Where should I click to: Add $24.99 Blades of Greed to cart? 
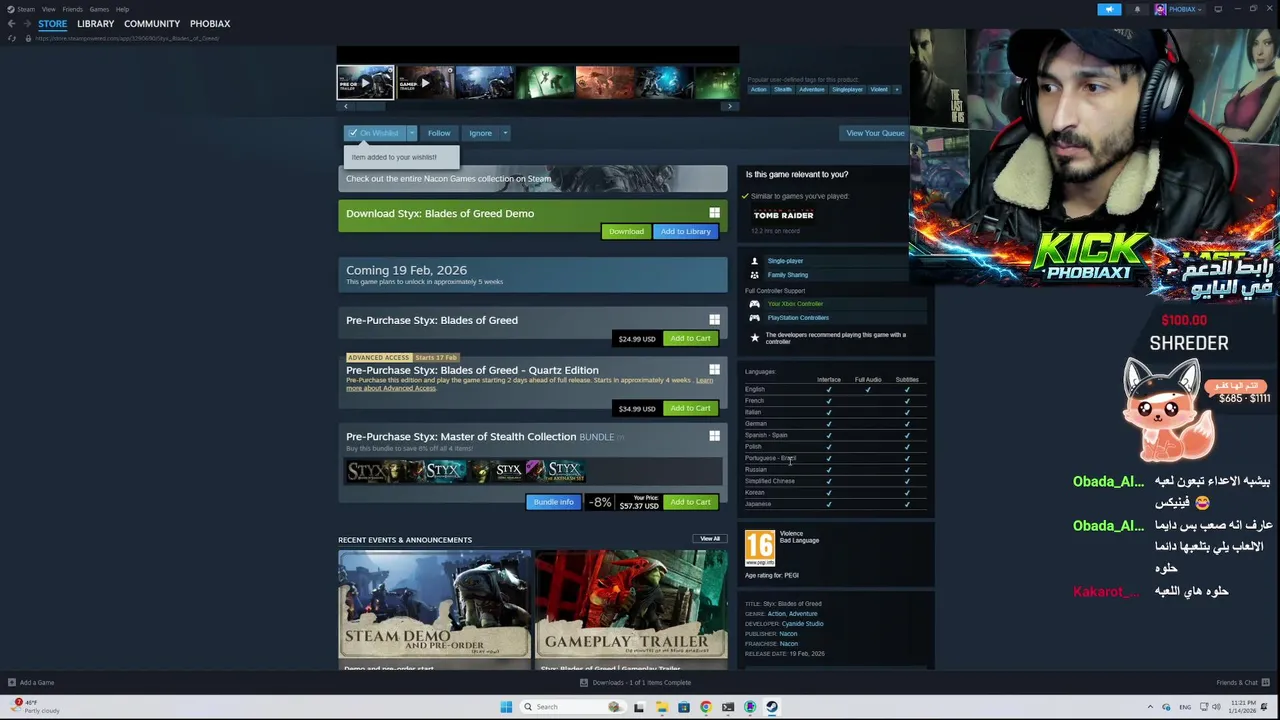coord(690,338)
